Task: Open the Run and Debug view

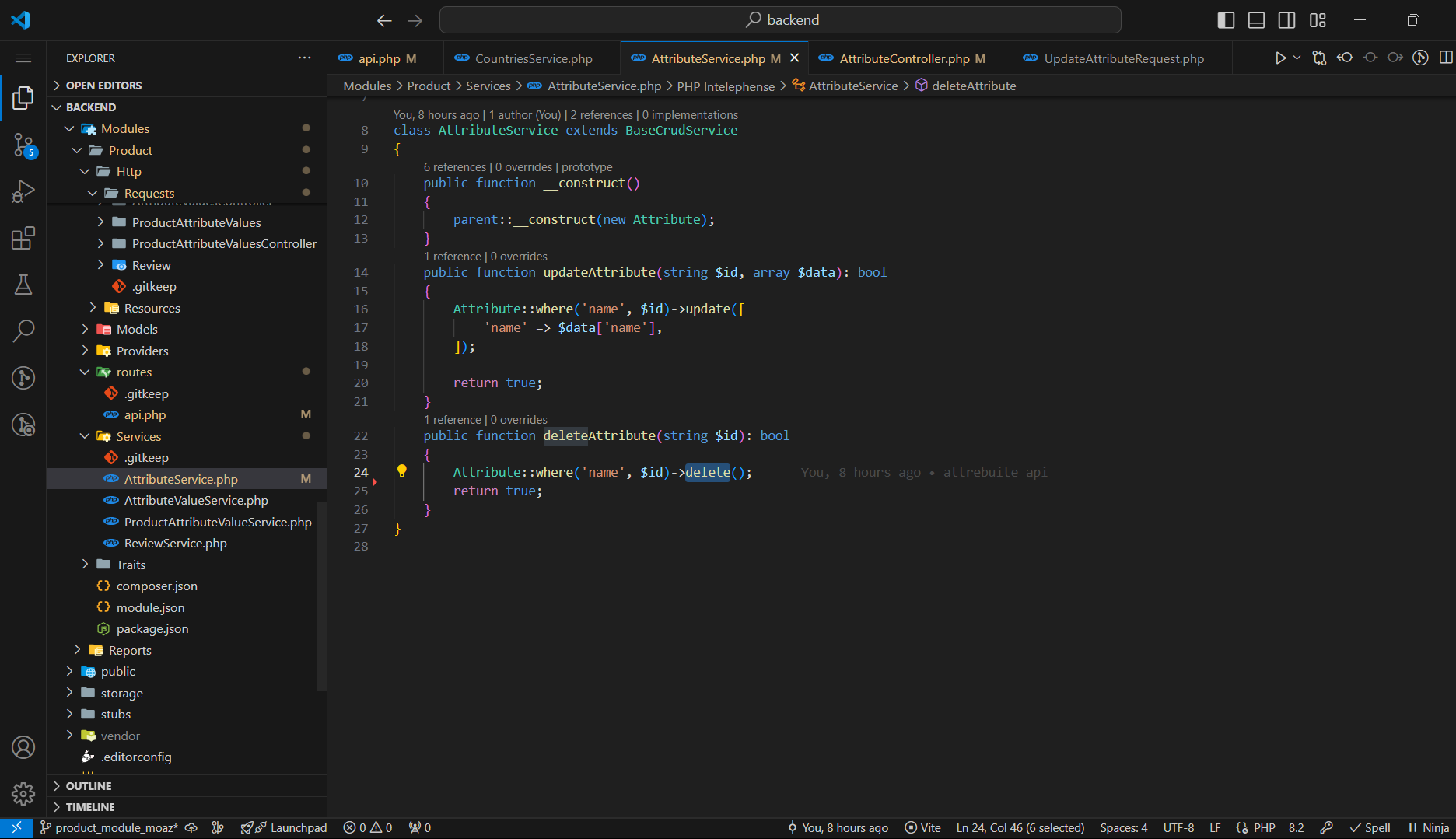Action: (23, 191)
